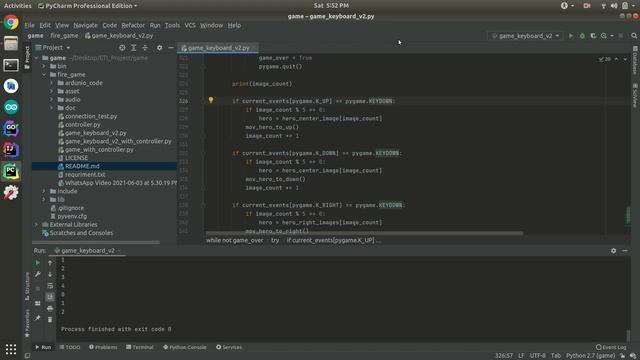Image resolution: width=640 pixels, height=360 pixels.
Task: Toggle soft-wrap in Run console
Action: click(x=50, y=286)
